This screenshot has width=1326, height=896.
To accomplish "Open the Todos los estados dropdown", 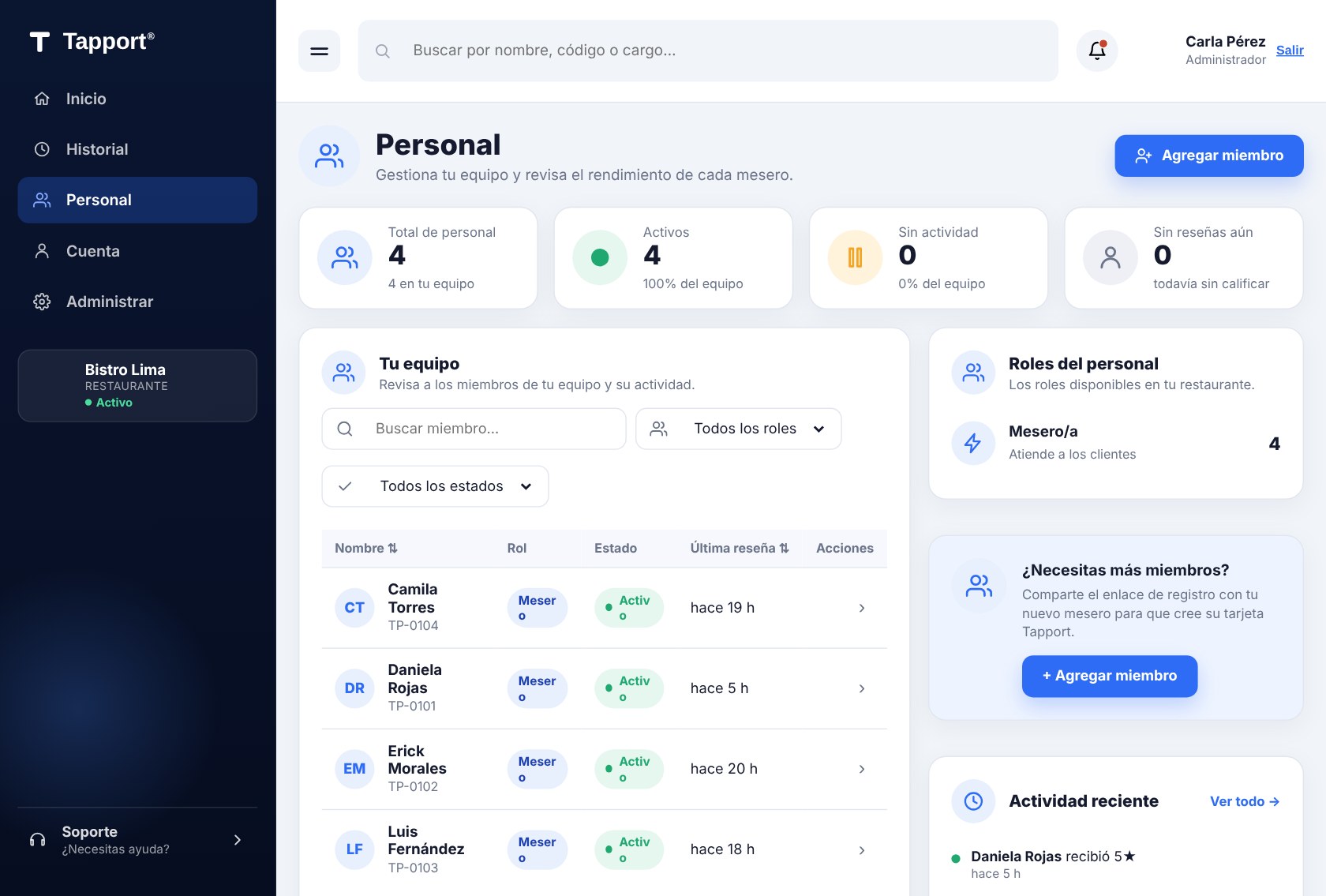I will (x=435, y=486).
